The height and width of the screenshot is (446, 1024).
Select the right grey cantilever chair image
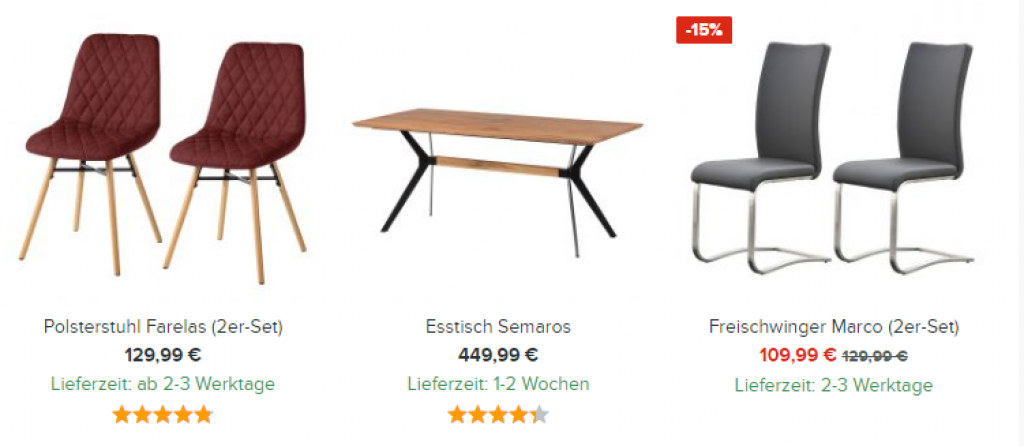click(x=904, y=158)
